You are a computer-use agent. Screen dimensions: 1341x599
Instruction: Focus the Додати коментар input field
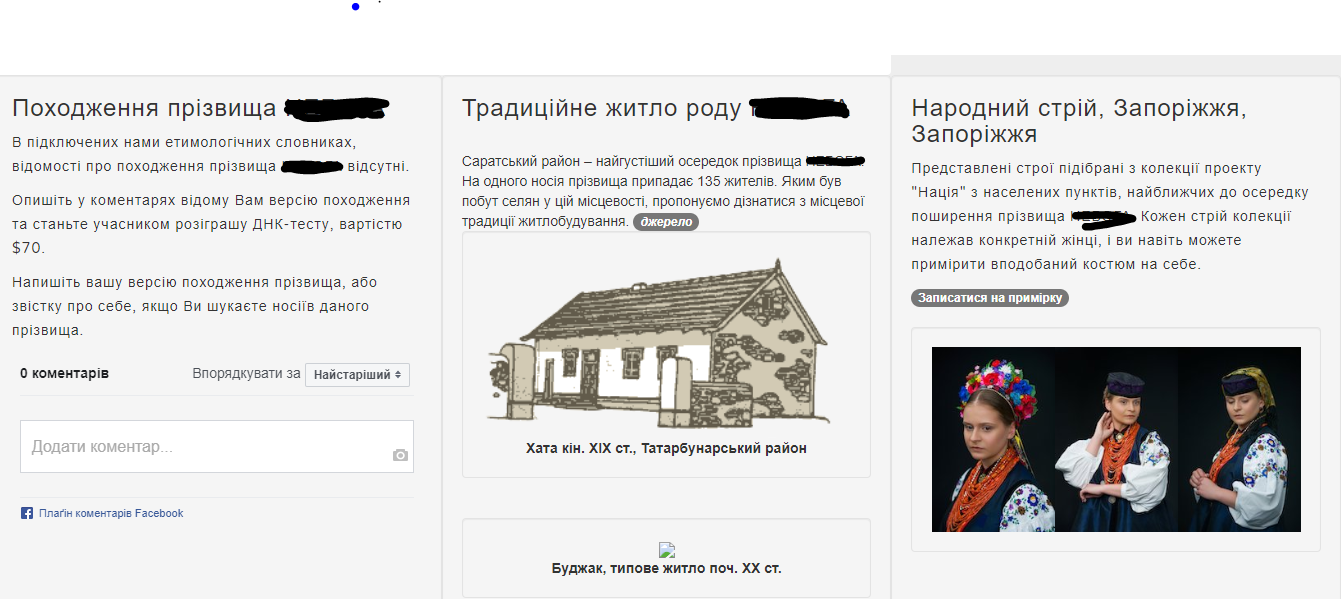(x=205, y=447)
